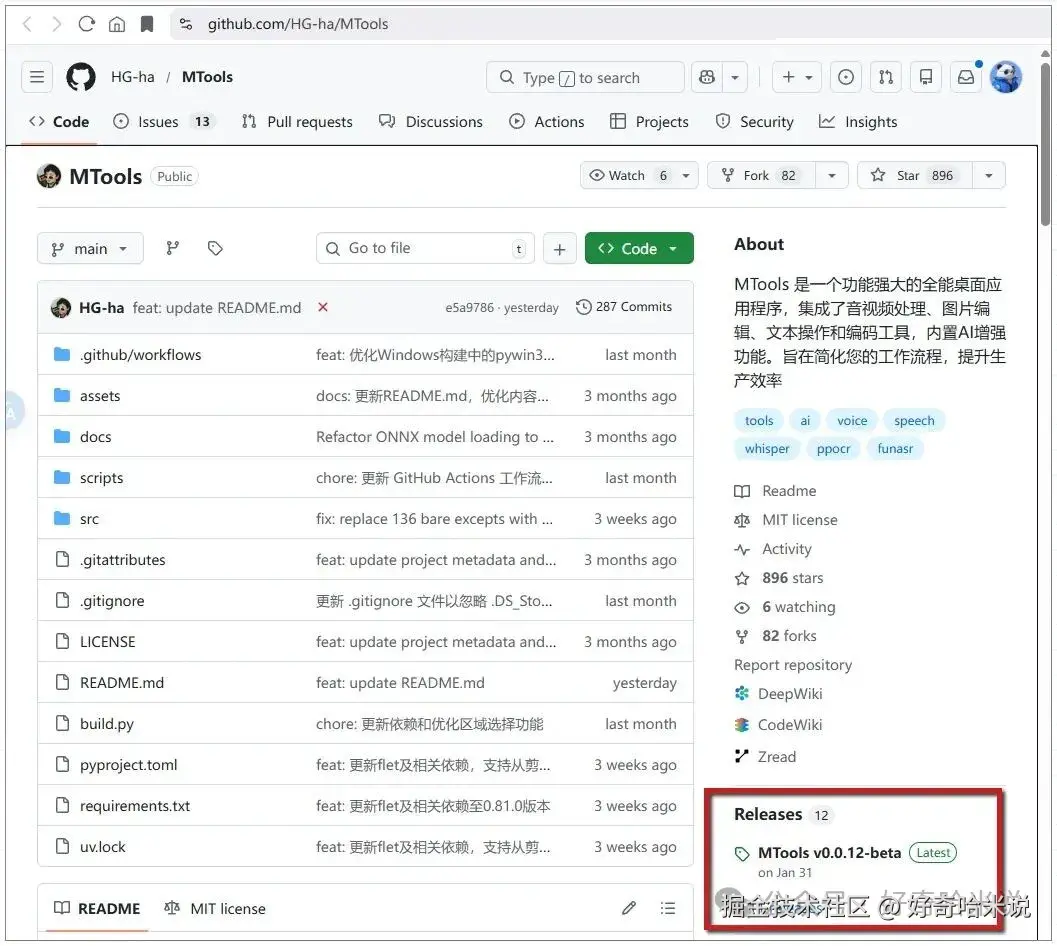Viewport: 1057px width, 946px height.
Task: Watch the MTools repository
Action: point(625,175)
